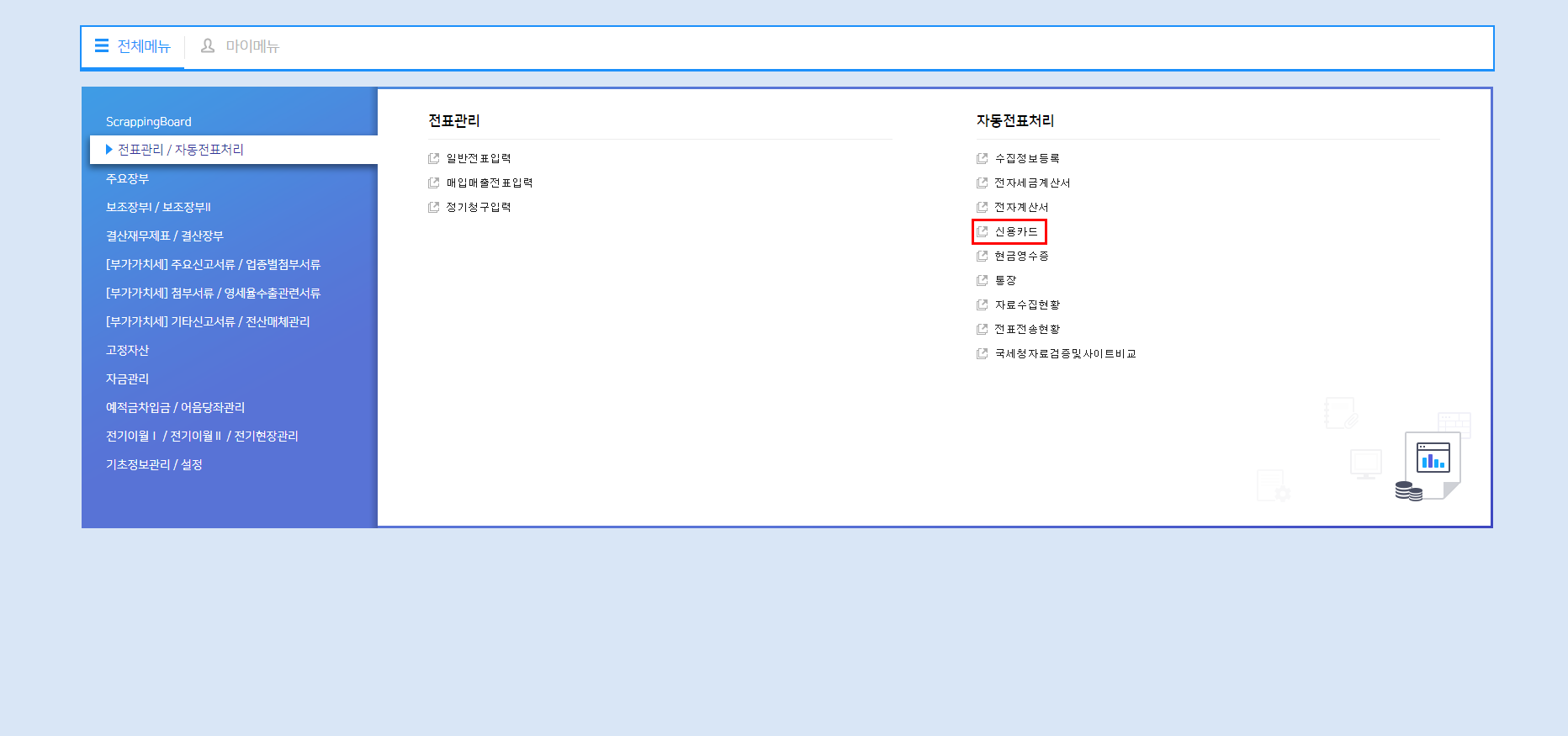Image resolution: width=1568 pixels, height=736 pixels.
Task: Open 정기청구입력 link
Action: [478, 207]
